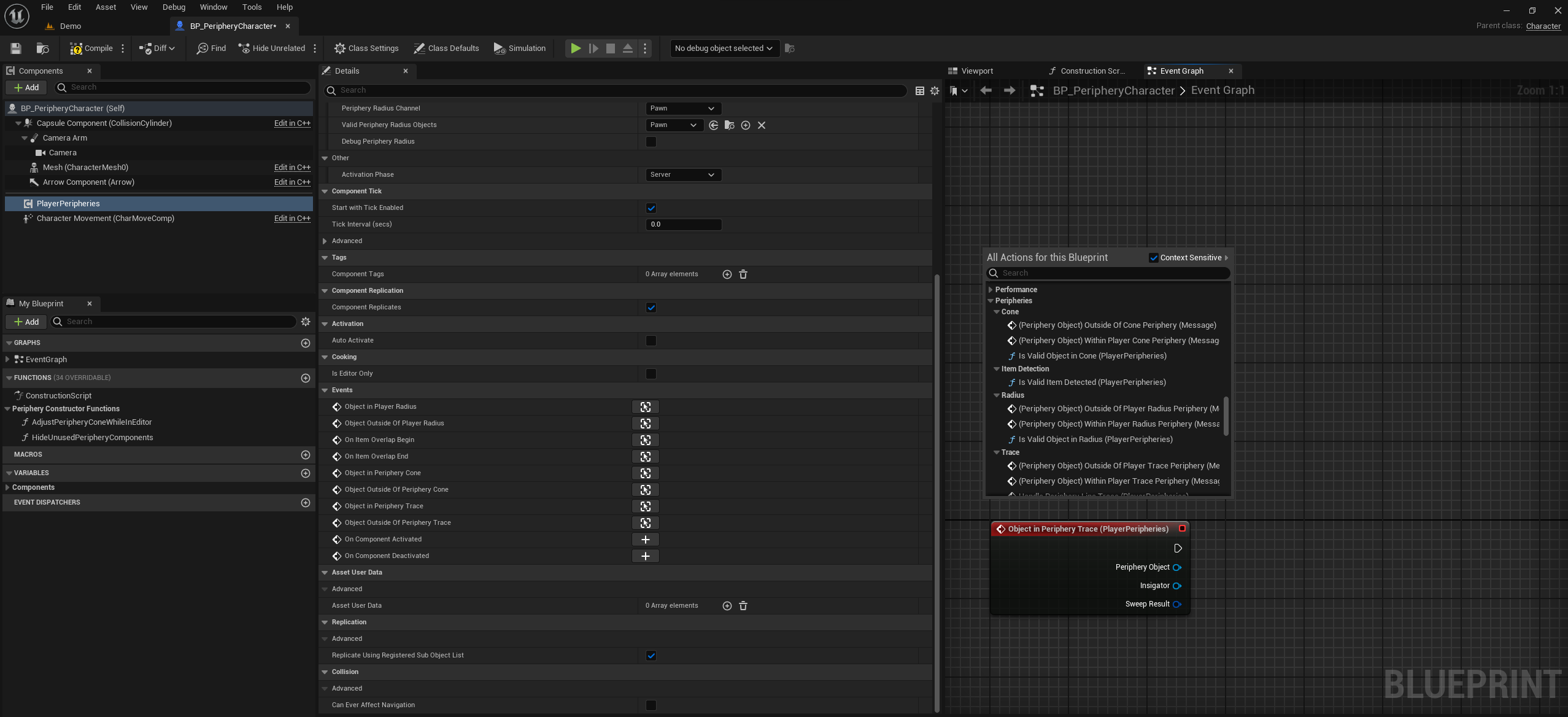Collapse the Component Tick section

click(325, 192)
